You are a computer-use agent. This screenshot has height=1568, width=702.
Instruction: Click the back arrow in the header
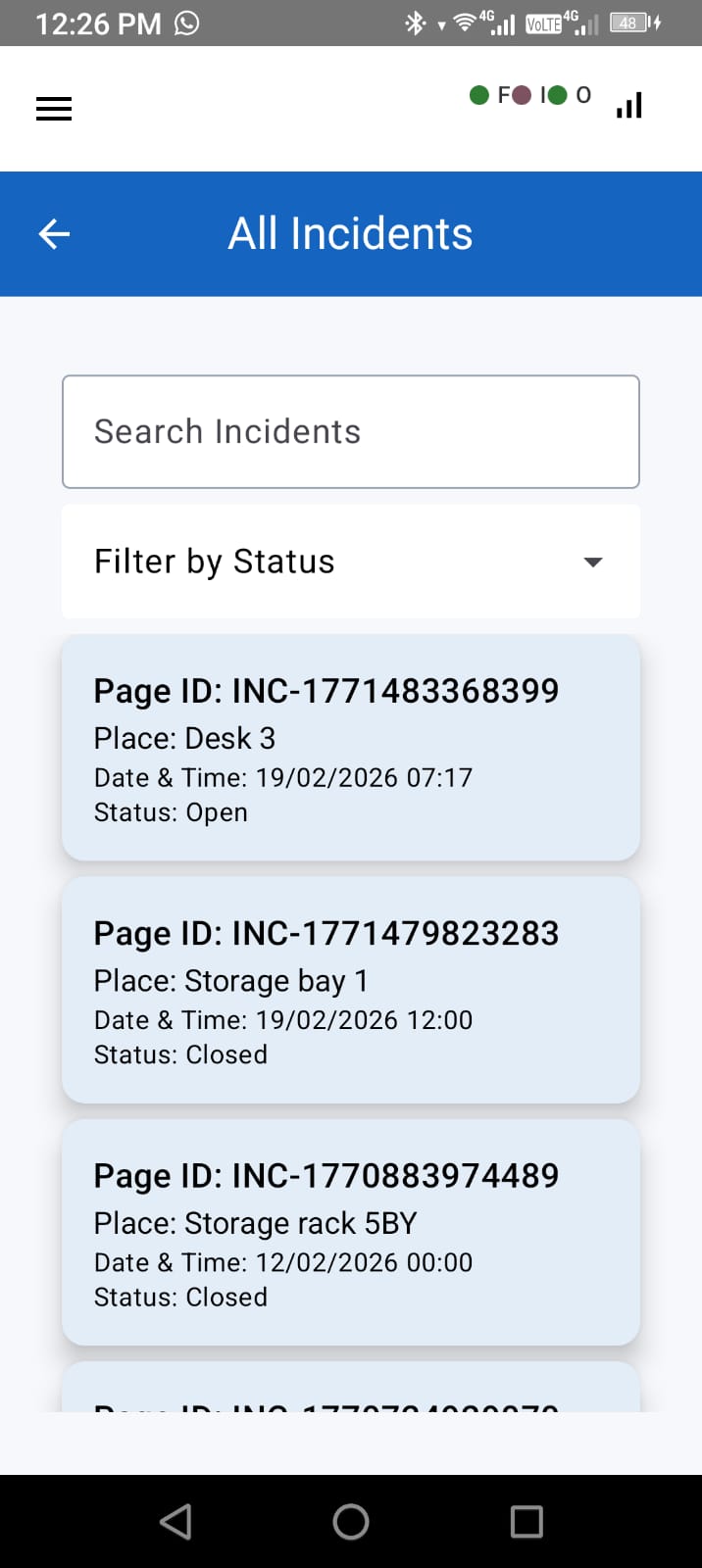pyautogui.click(x=54, y=233)
